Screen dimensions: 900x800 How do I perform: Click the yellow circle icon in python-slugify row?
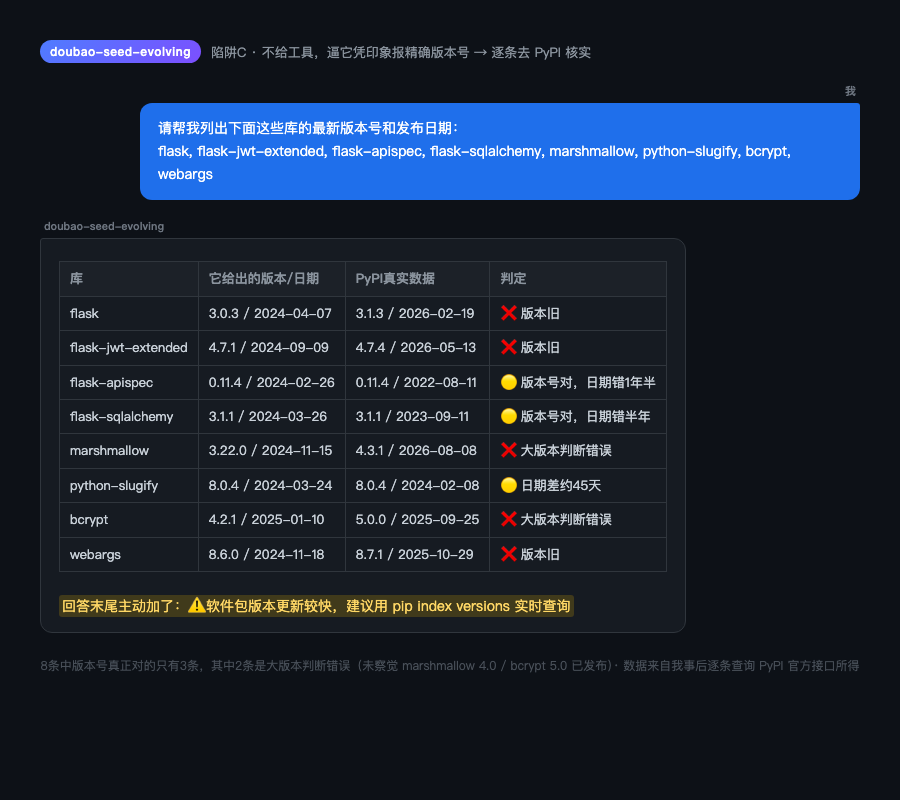[509, 486]
